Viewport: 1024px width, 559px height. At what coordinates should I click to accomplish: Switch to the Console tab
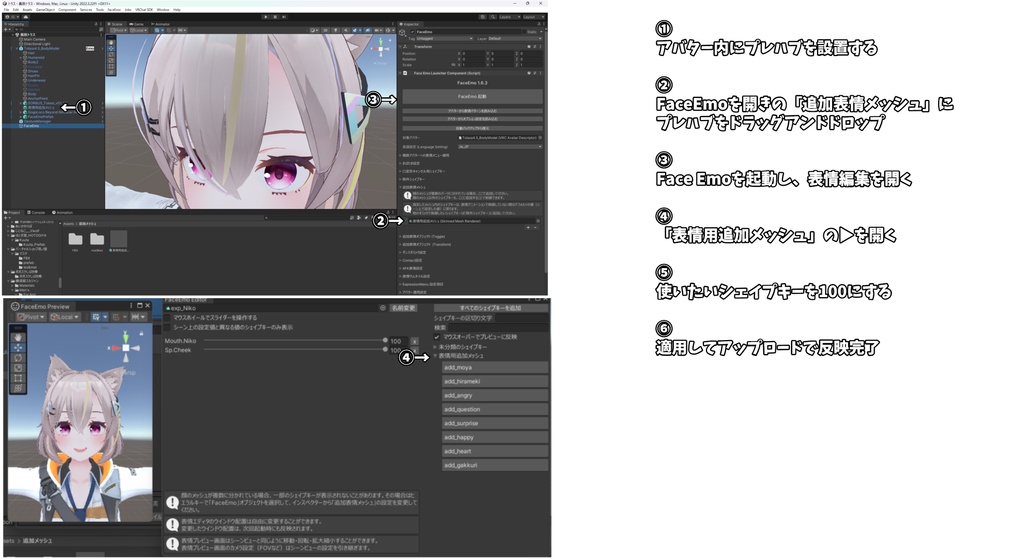(x=37, y=212)
